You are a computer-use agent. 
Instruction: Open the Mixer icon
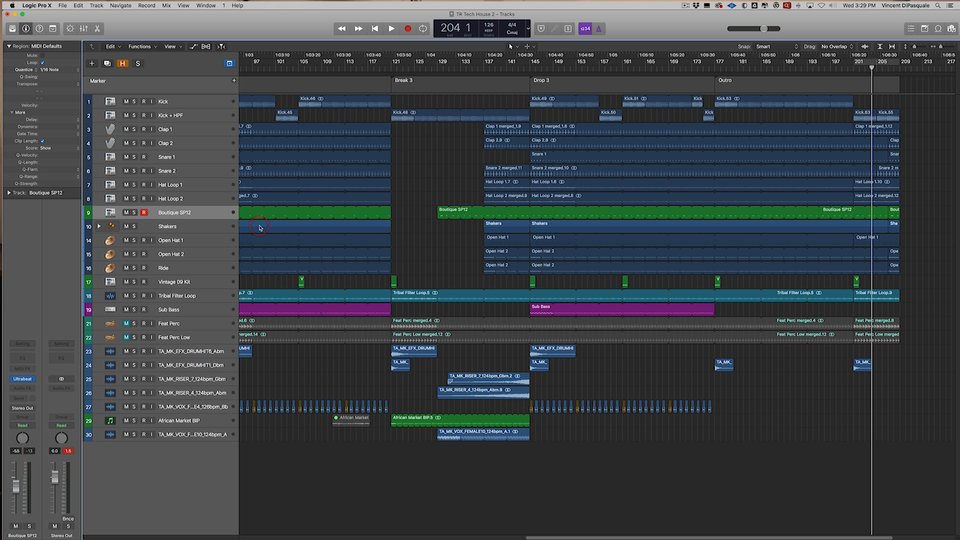(x=83, y=29)
